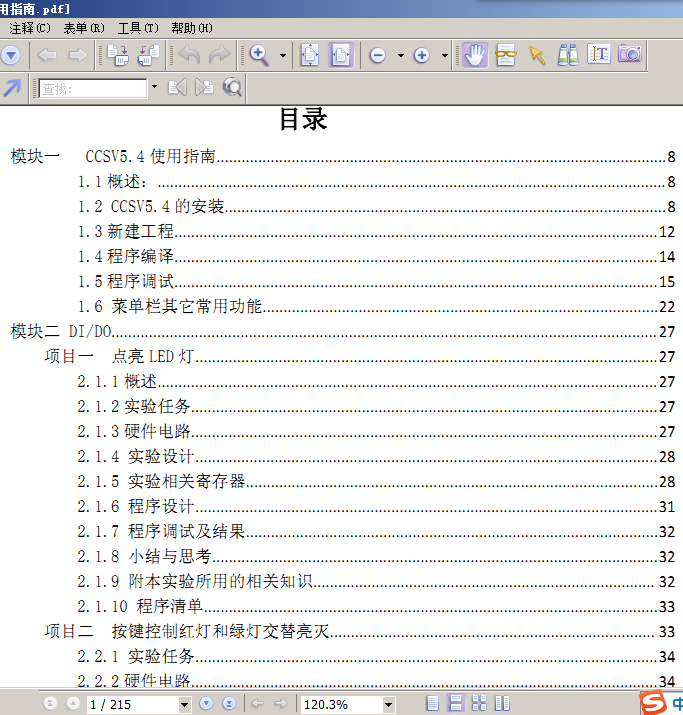
Task: Select the zoom-in magnifier tool
Action: pyautogui.click(x=259, y=56)
